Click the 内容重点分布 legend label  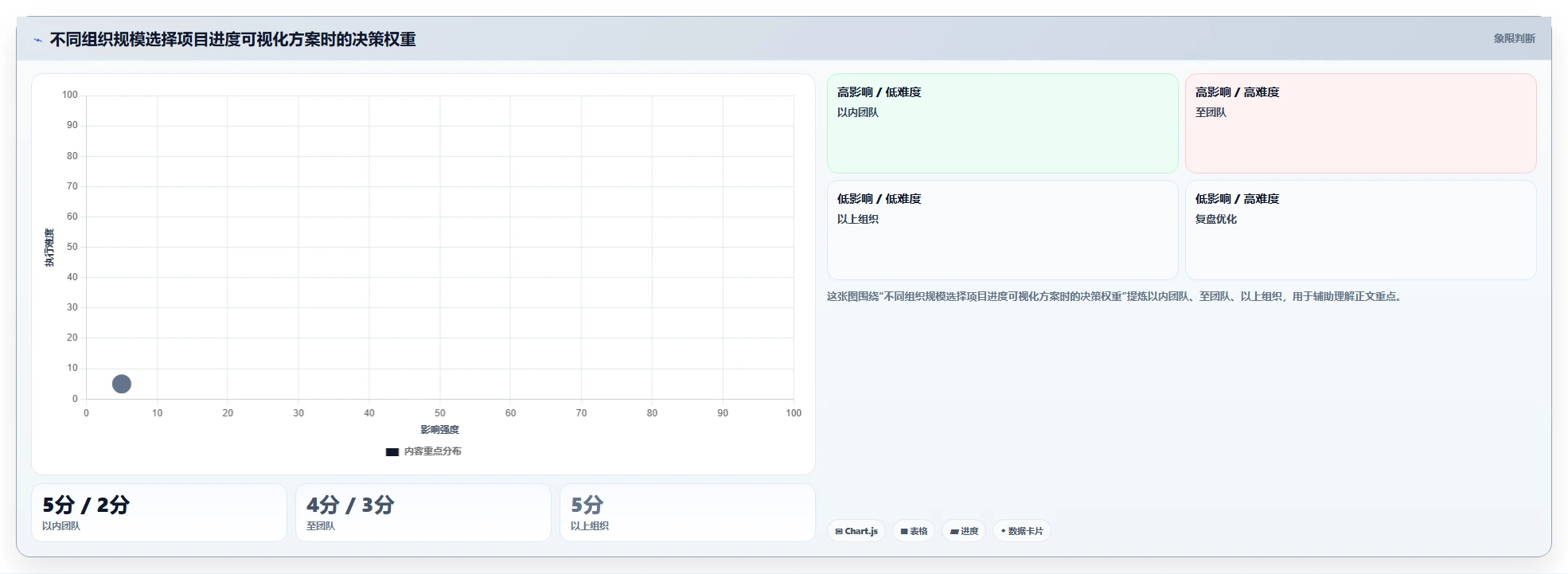[x=432, y=451]
